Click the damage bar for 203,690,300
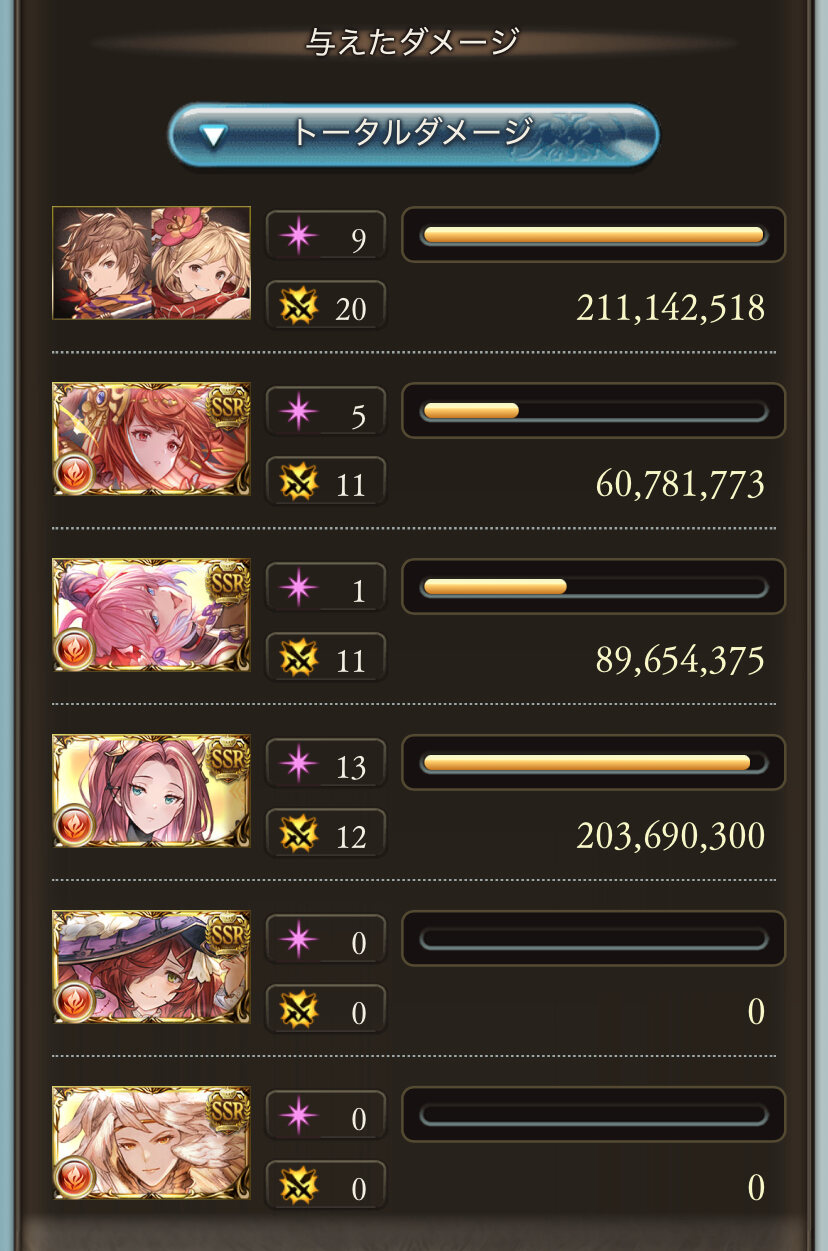Image resolution: width=828 pixels, height=1251 pixels. pos(593,763)
